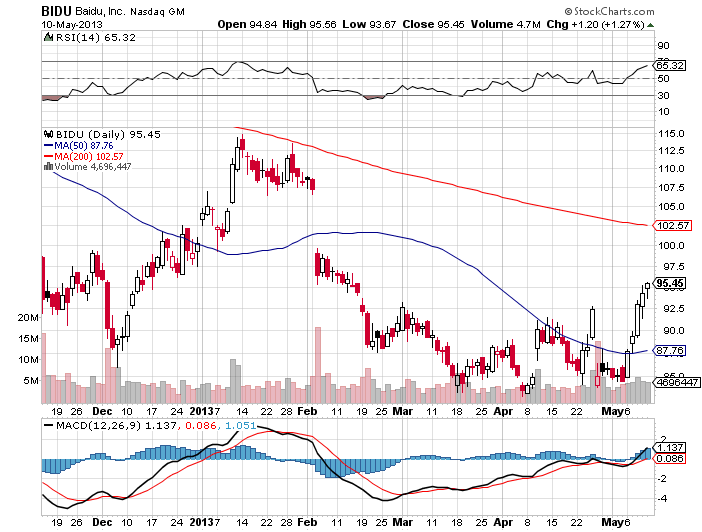Click the Volume 4.7M header value
Screen dimensions: 702x532
click(x=505, y=24)
